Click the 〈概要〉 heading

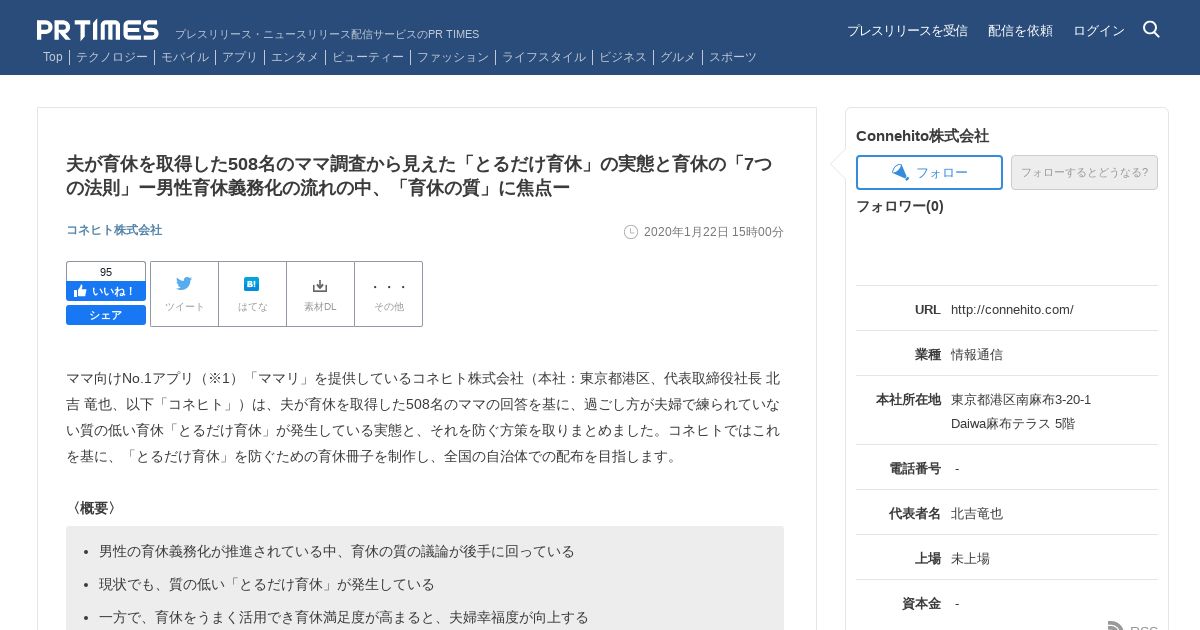click(x=94, y=508)
